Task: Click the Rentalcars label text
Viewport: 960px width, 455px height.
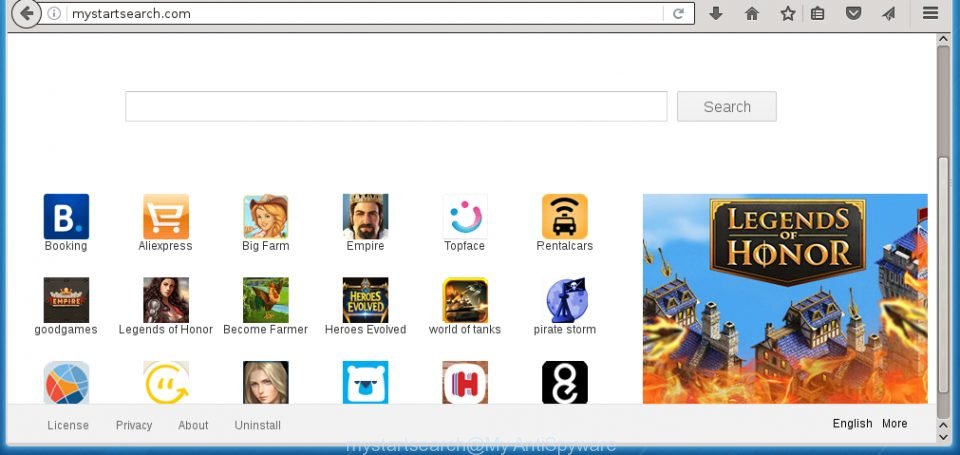Action: click(x=564, y=246)
